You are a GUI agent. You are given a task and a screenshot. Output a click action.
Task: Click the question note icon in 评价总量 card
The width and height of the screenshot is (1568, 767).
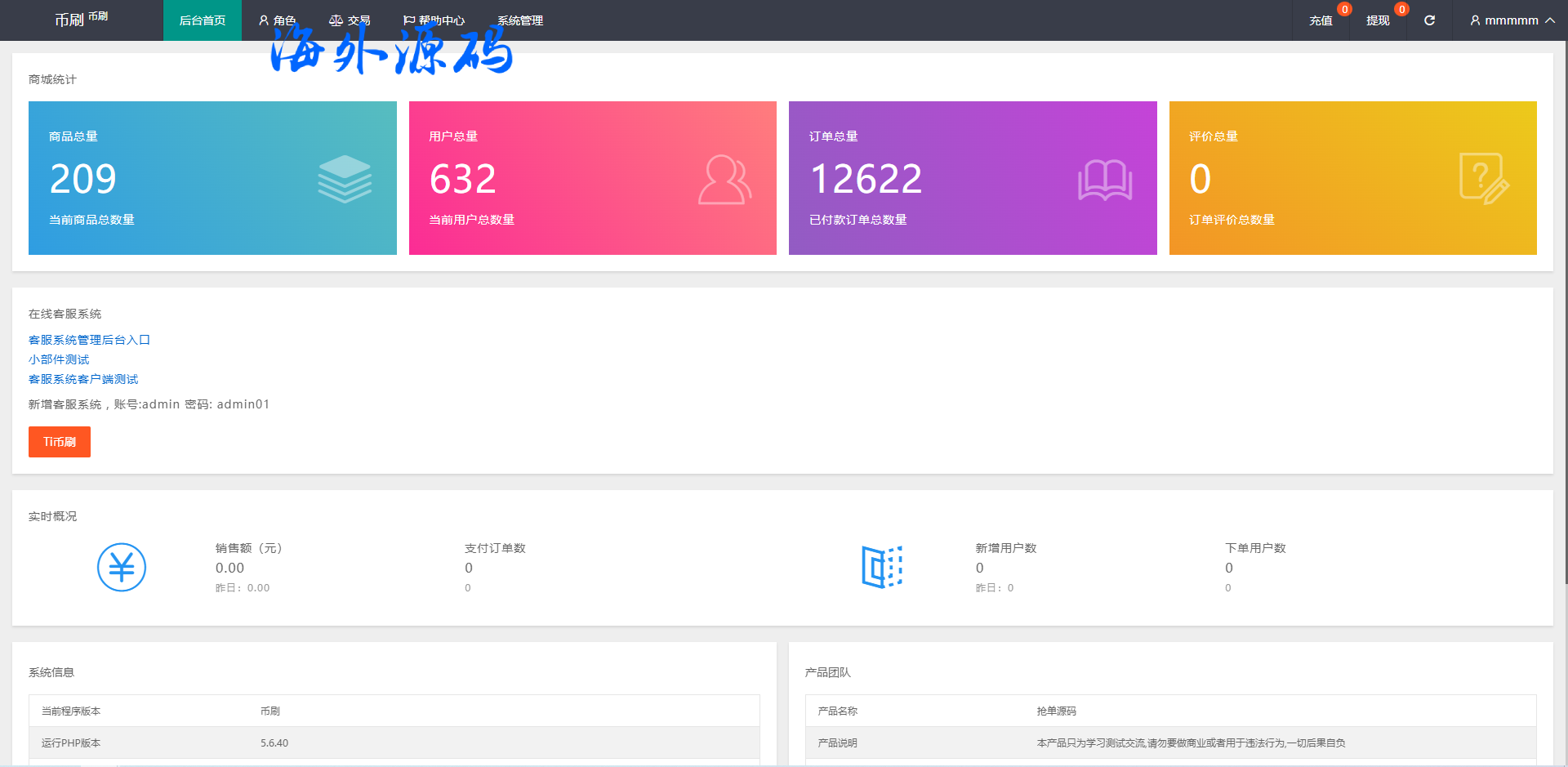[x=1484, y=179]
